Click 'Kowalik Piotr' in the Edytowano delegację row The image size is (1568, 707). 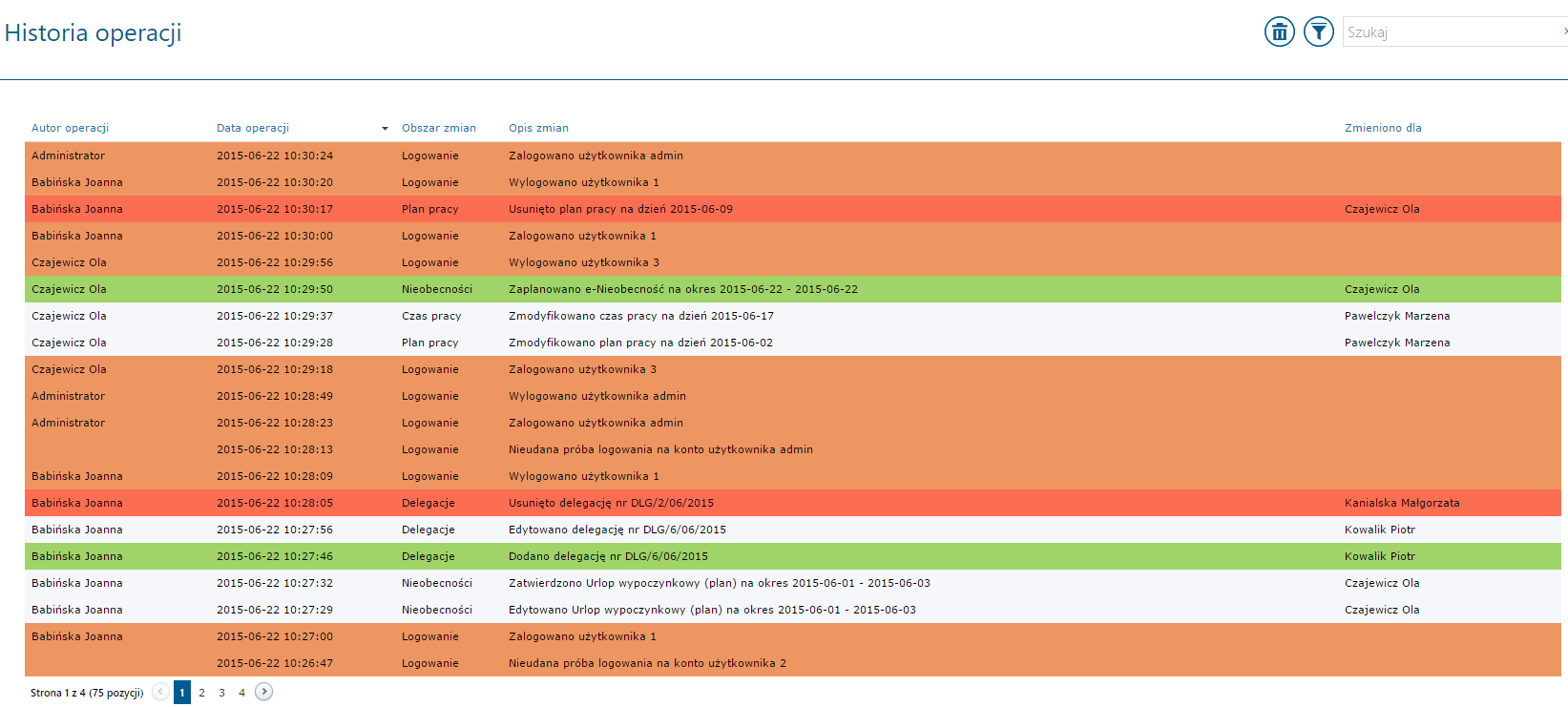pyautogui.click(x=1380, y=530)
